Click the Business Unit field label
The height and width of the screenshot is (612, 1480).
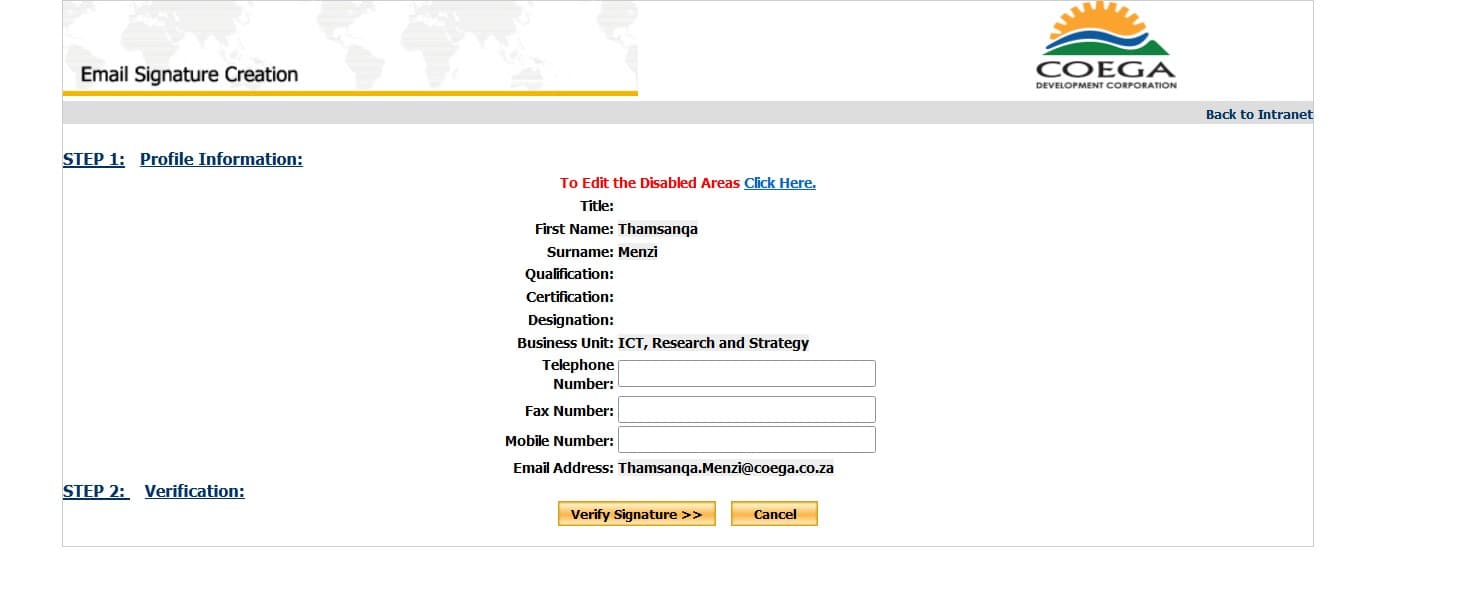coord(566,343)
